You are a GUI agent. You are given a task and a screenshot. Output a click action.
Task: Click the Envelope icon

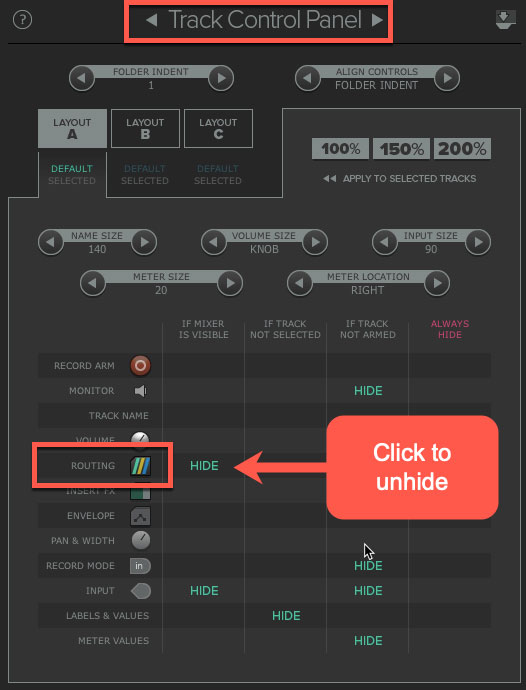click(140, 516)
